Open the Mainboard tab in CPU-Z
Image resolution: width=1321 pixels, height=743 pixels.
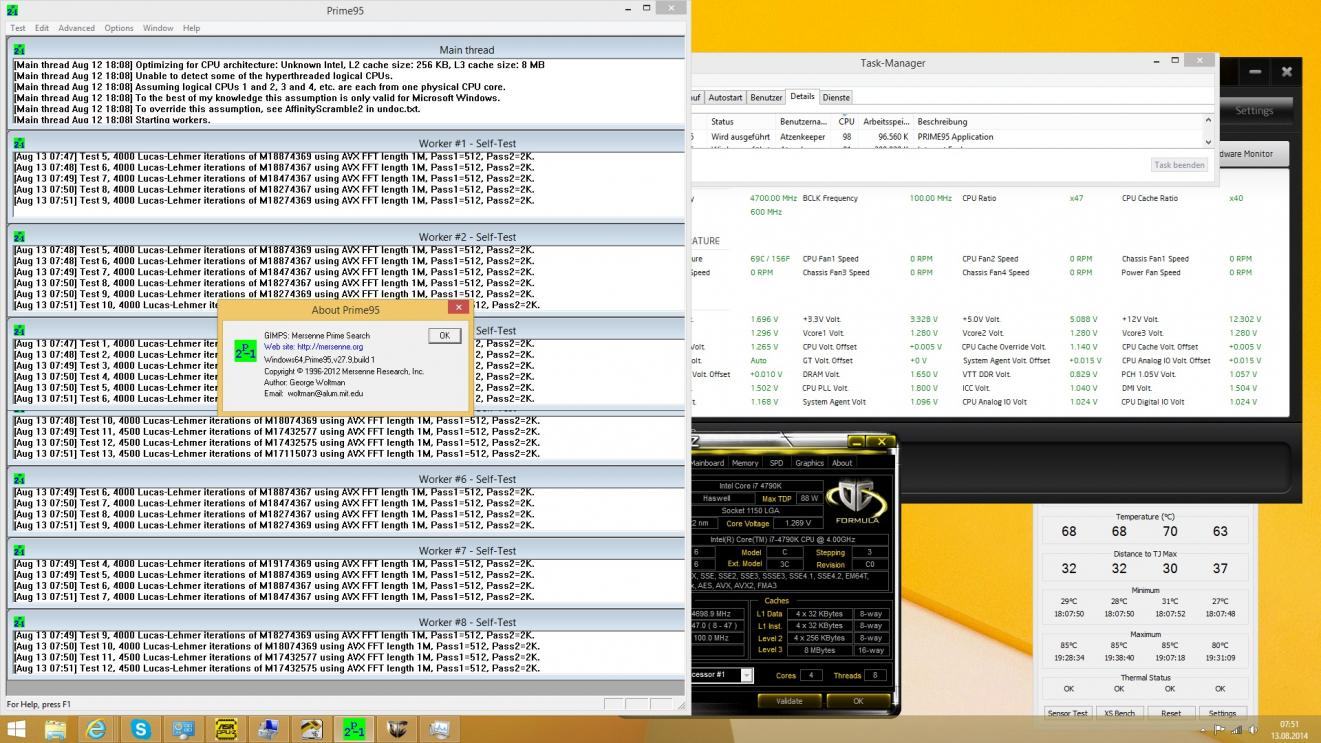click(x=707, y=463)
